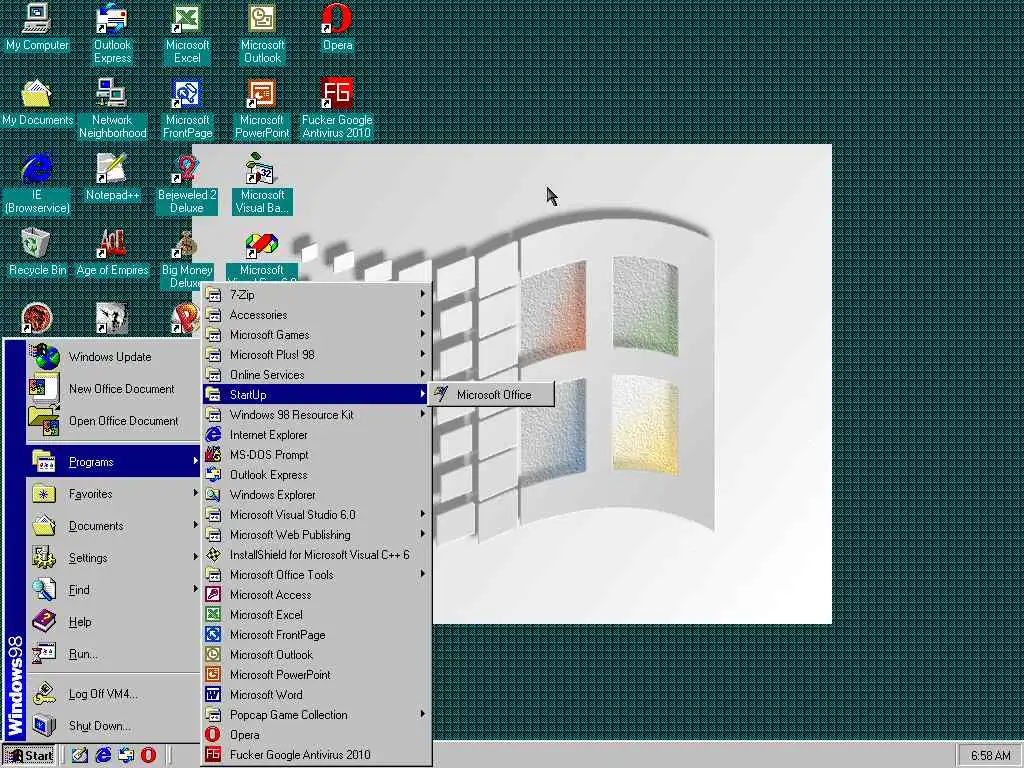Screen dimensions: 1024x768
Task: Click the Start button
Action: point(29,755)
